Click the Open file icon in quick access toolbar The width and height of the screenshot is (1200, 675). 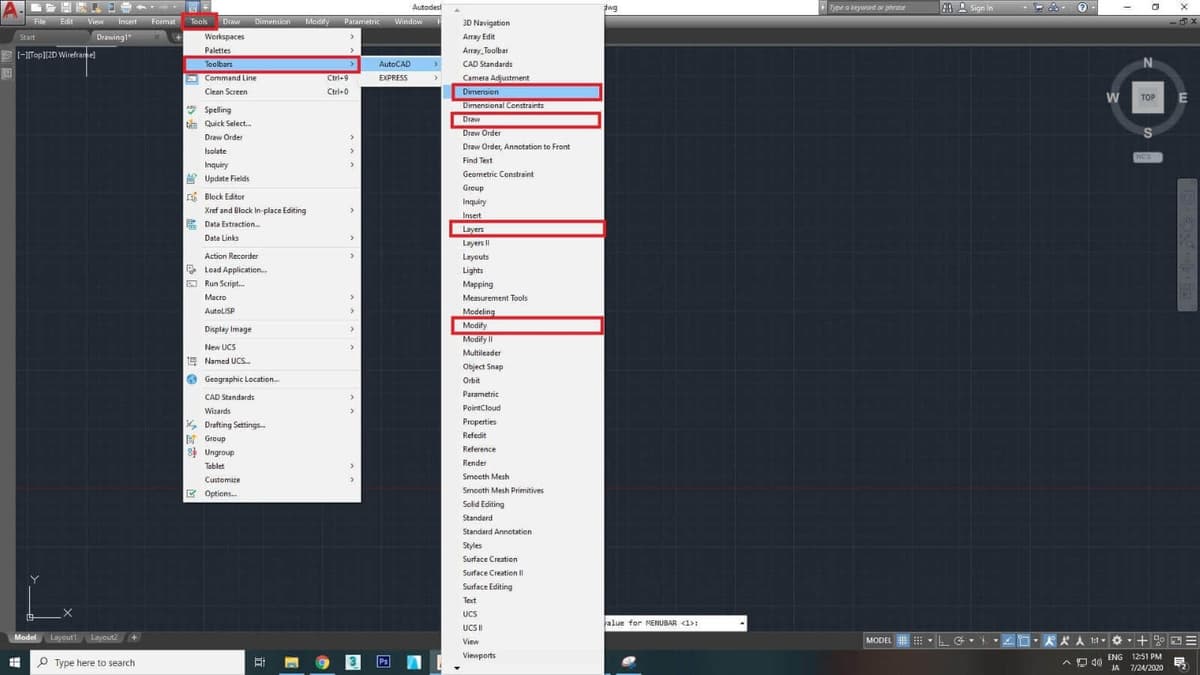click(x=51, y=7)
